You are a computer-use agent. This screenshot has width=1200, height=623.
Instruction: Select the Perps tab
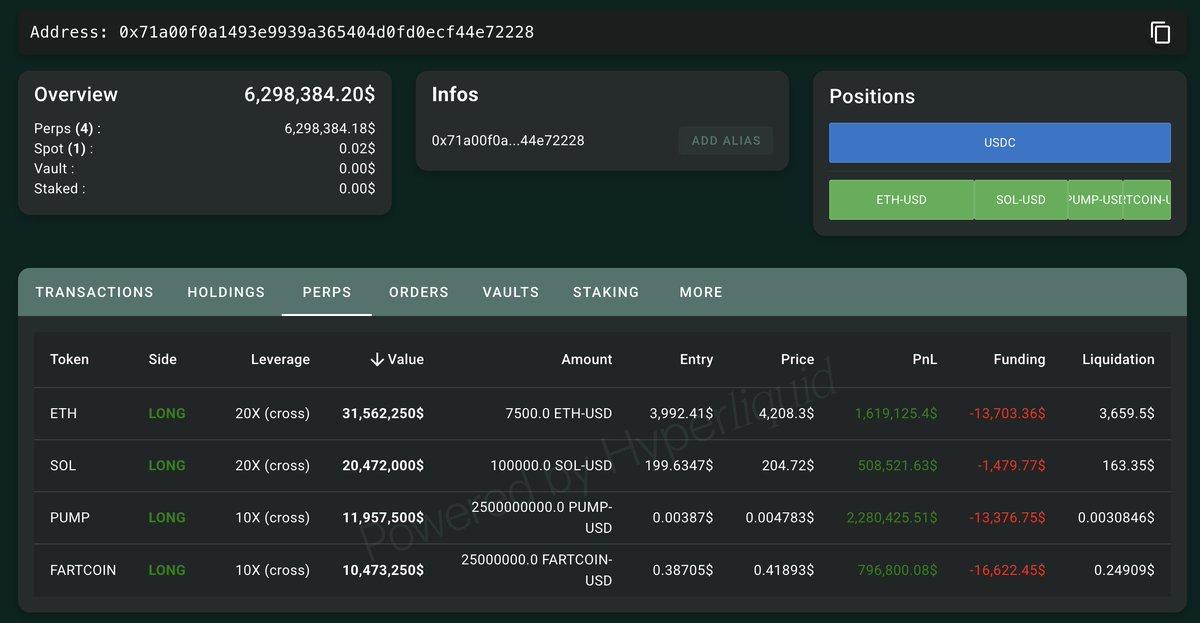[327, 292]
